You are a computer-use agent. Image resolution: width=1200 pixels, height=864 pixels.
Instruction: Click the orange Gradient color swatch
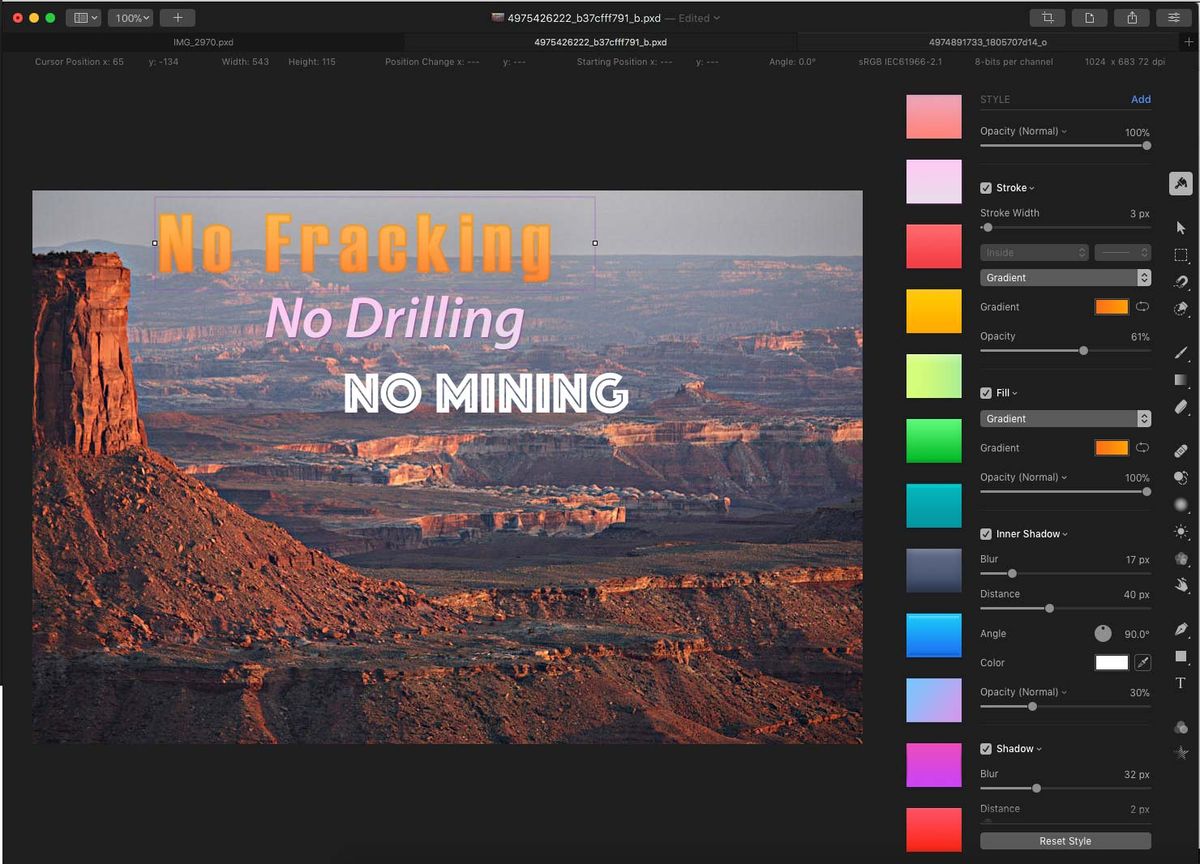point(1113,307)
